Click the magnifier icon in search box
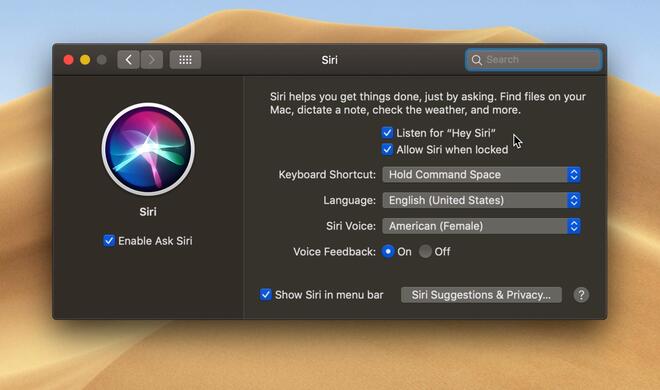The image size is (660, 390). tap(476, 60)
